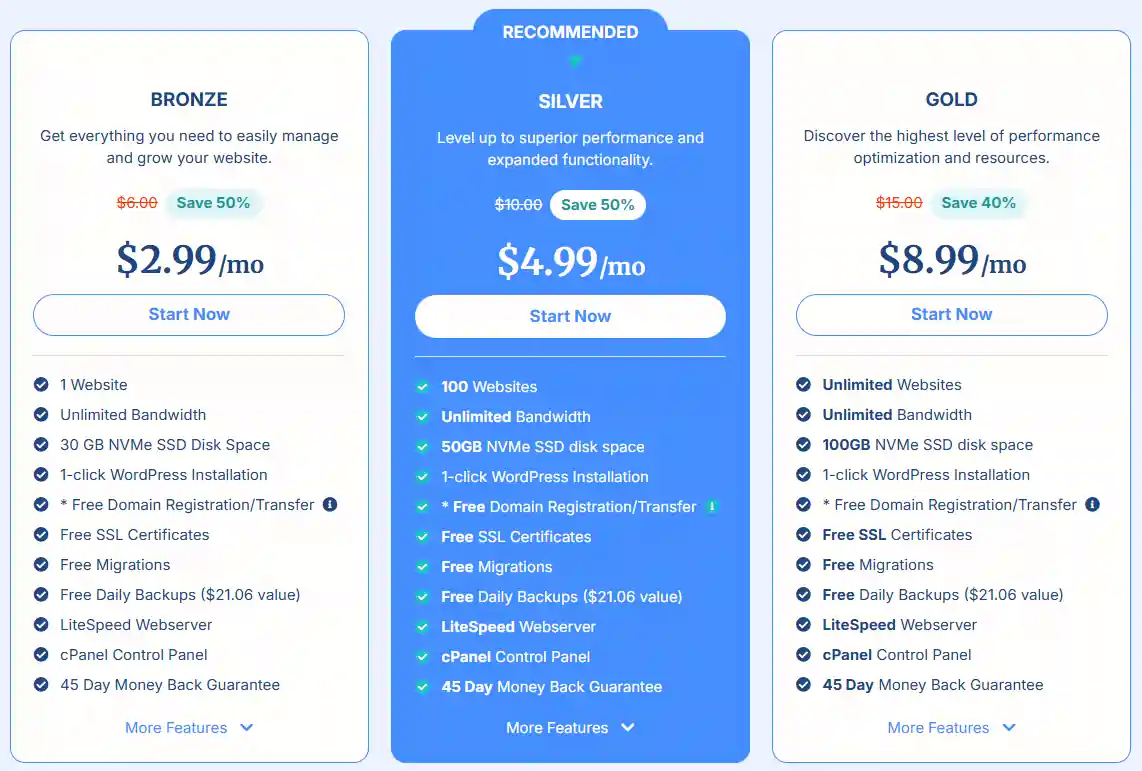Viewport: 1142px width, 771px height.
Task: Click Start Now on the Bronze plan
Action: tap(188, 315)
